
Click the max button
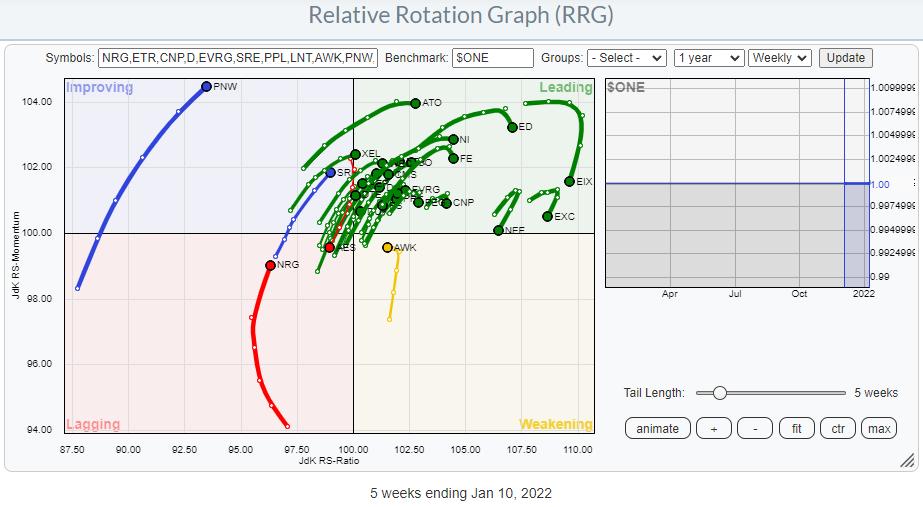tap(879, 428)
